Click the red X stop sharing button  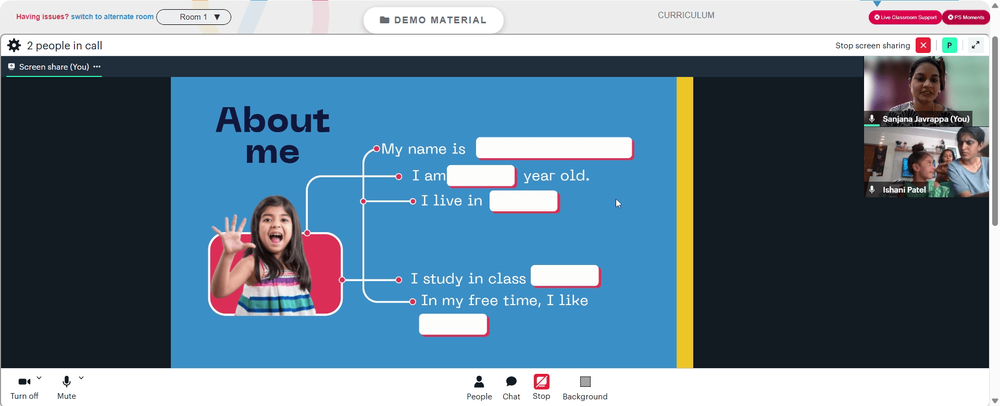point(923,45)
